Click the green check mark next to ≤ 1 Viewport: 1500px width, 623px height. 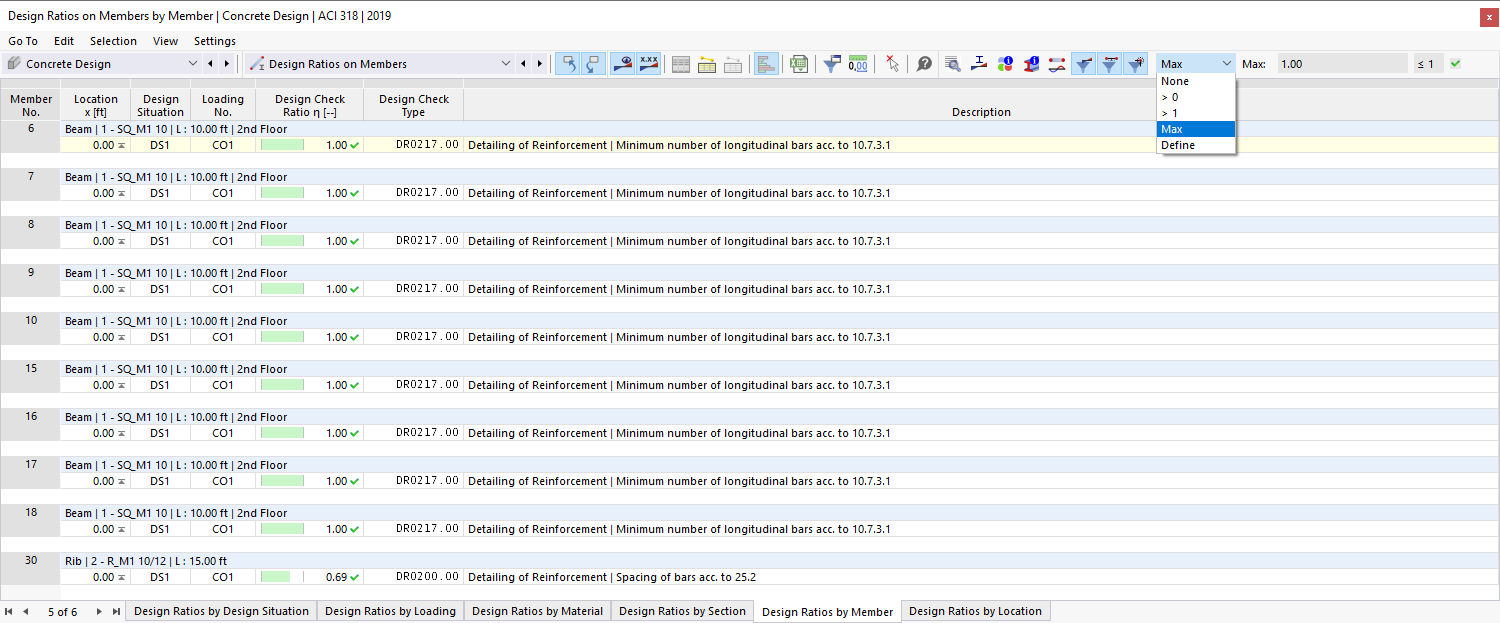click(1455, 64)
